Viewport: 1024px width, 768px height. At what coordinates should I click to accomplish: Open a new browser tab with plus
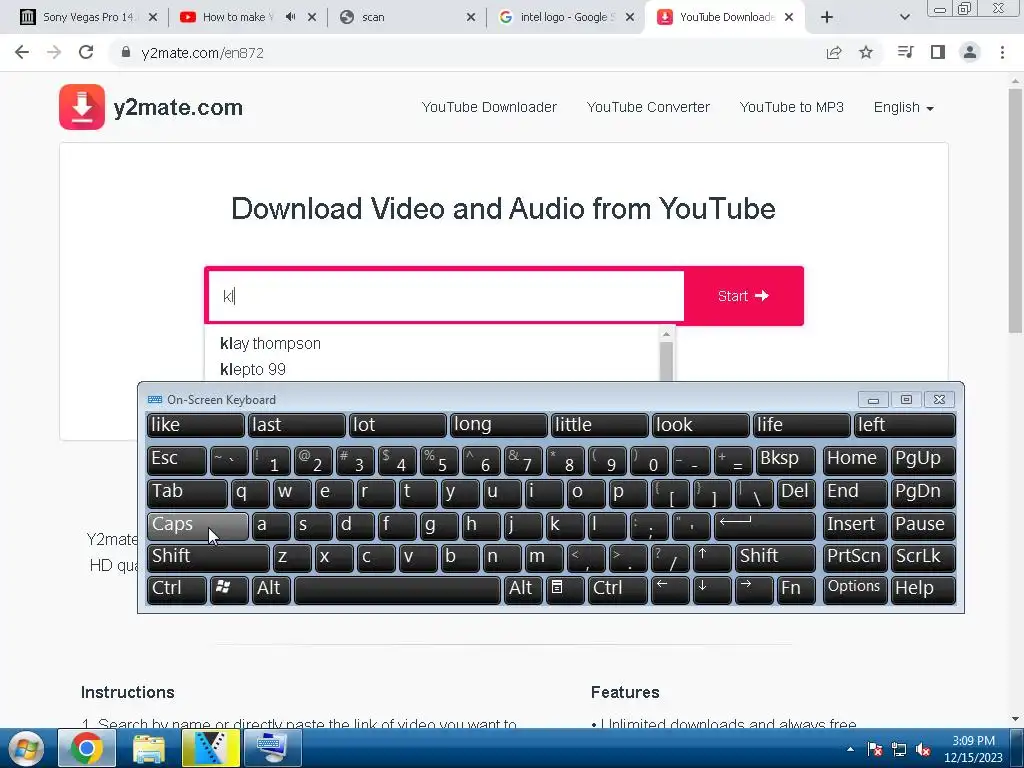point(827,17)
